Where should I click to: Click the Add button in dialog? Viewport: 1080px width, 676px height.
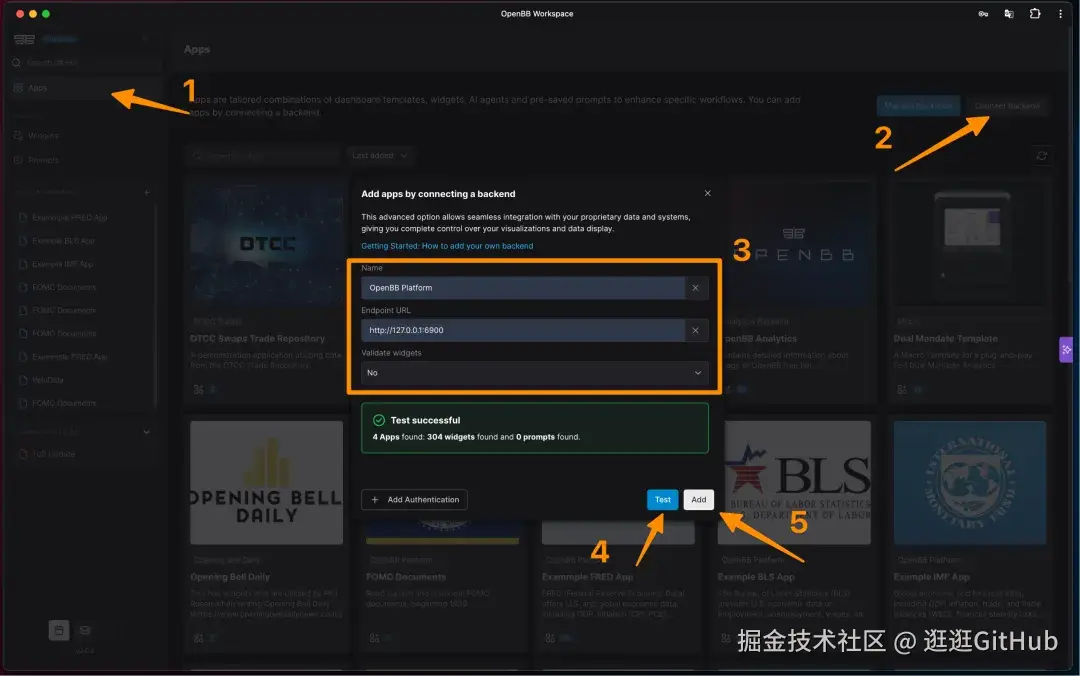(698, 500)
